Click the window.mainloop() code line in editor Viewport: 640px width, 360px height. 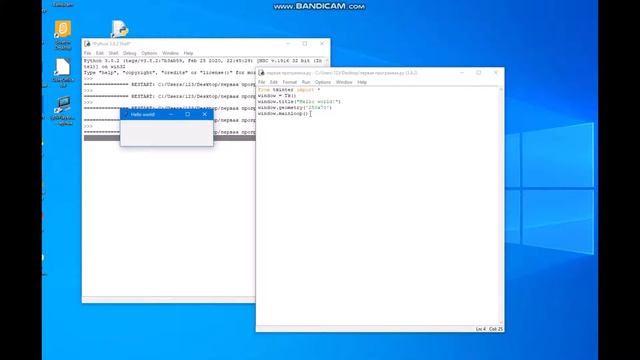coord(283,113)
